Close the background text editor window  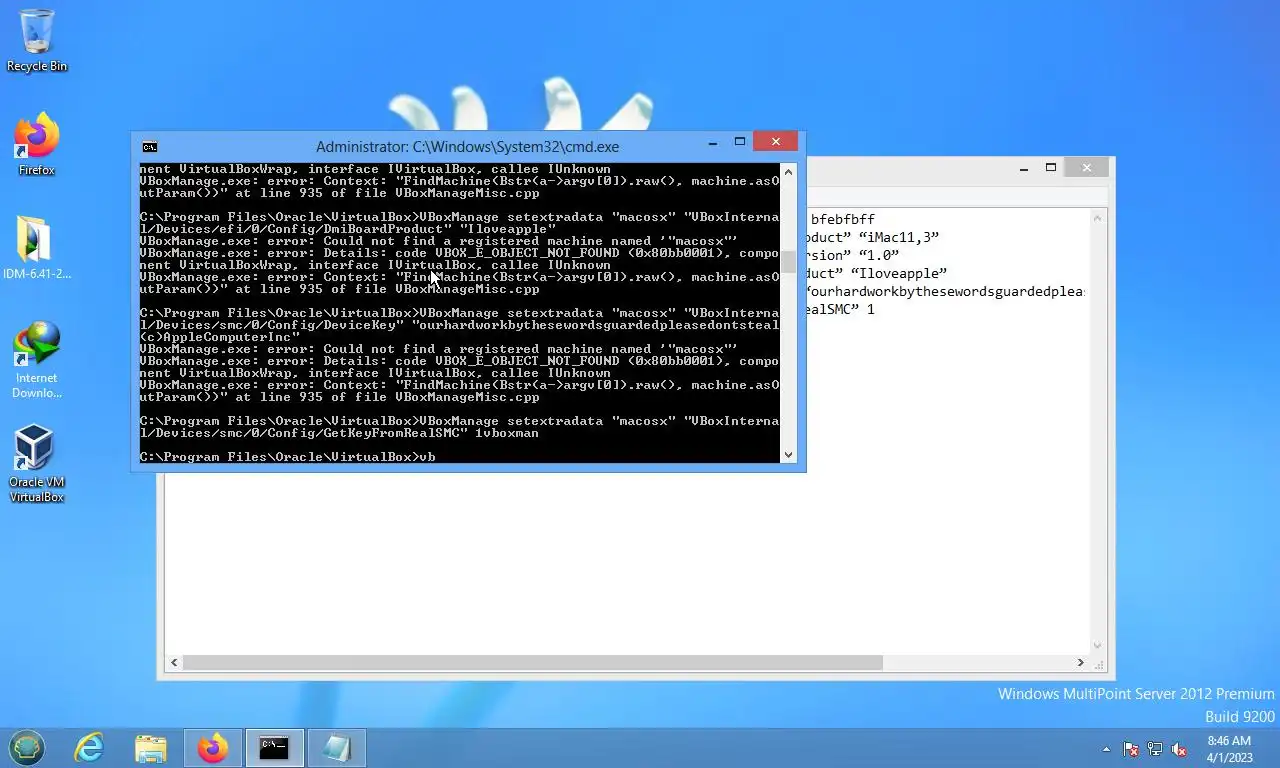(x=1087, y=168)
